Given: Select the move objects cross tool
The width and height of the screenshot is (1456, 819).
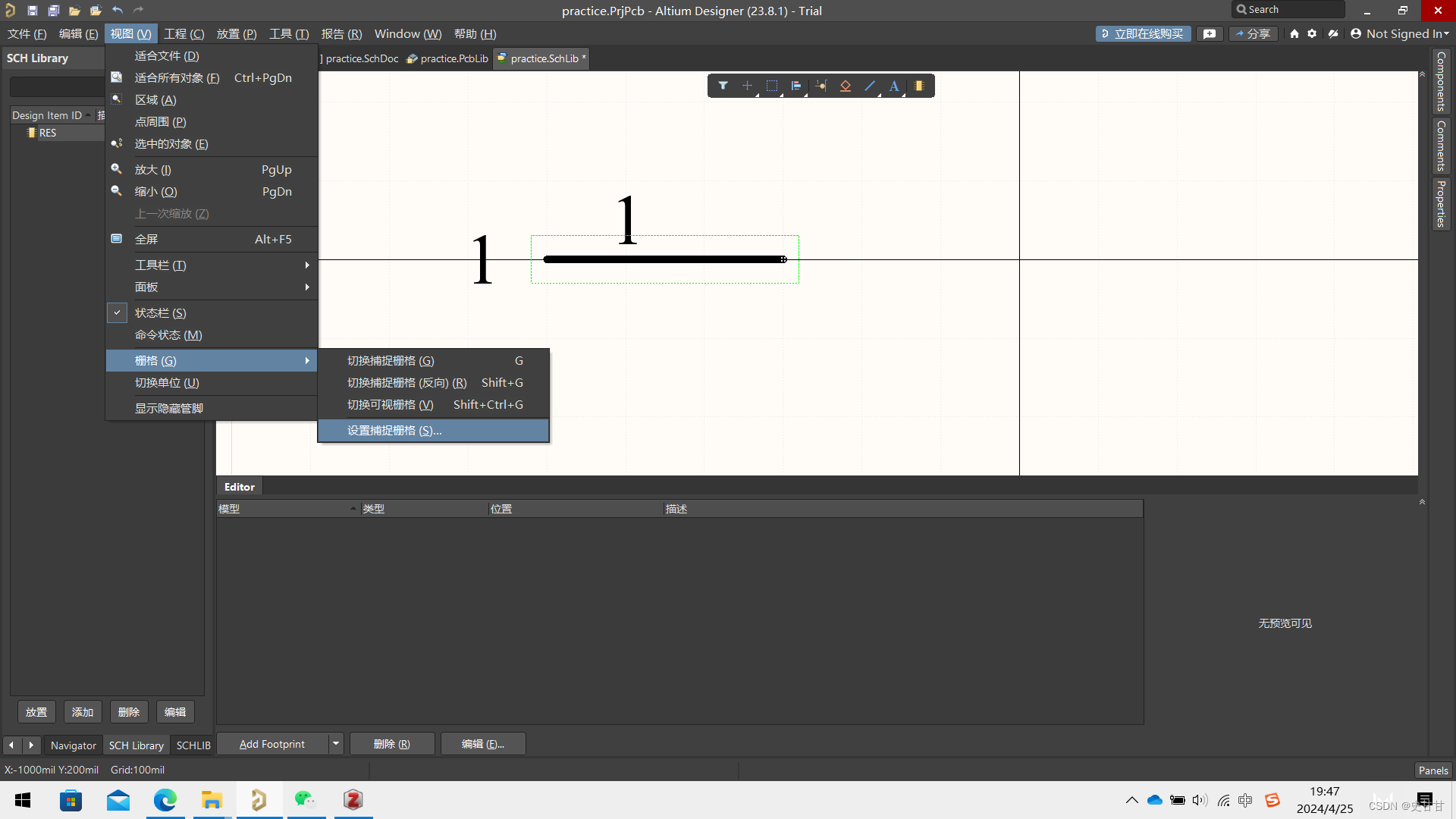Looking at the screenshot, I should [747, 86].
